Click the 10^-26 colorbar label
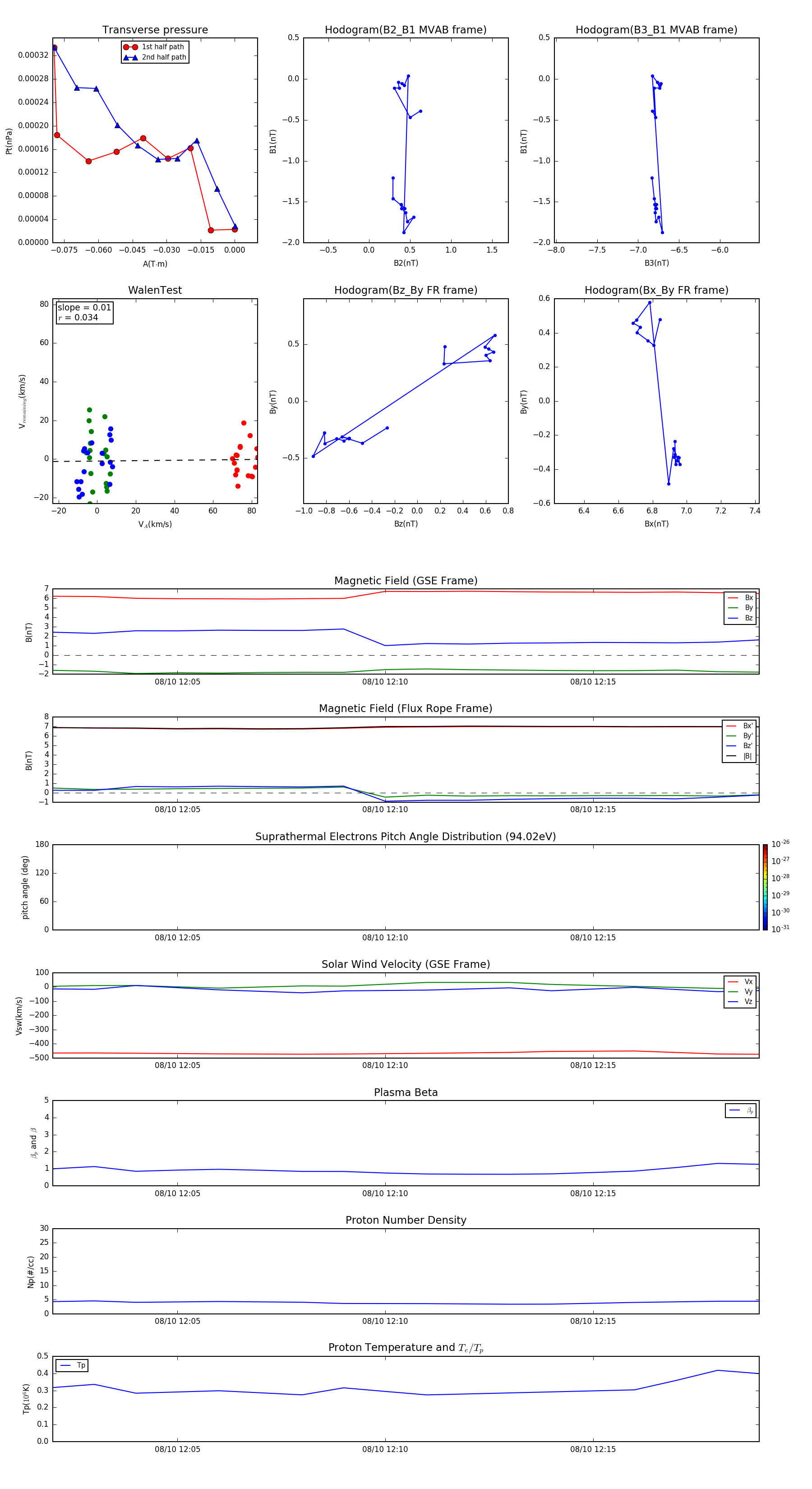Screen dimensions: 812x1489 (780, 844)
